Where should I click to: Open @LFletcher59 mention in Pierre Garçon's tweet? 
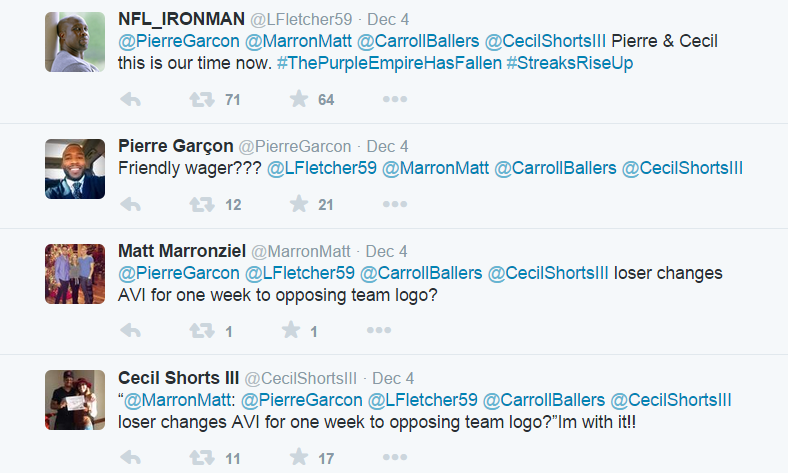click(322, 167)
